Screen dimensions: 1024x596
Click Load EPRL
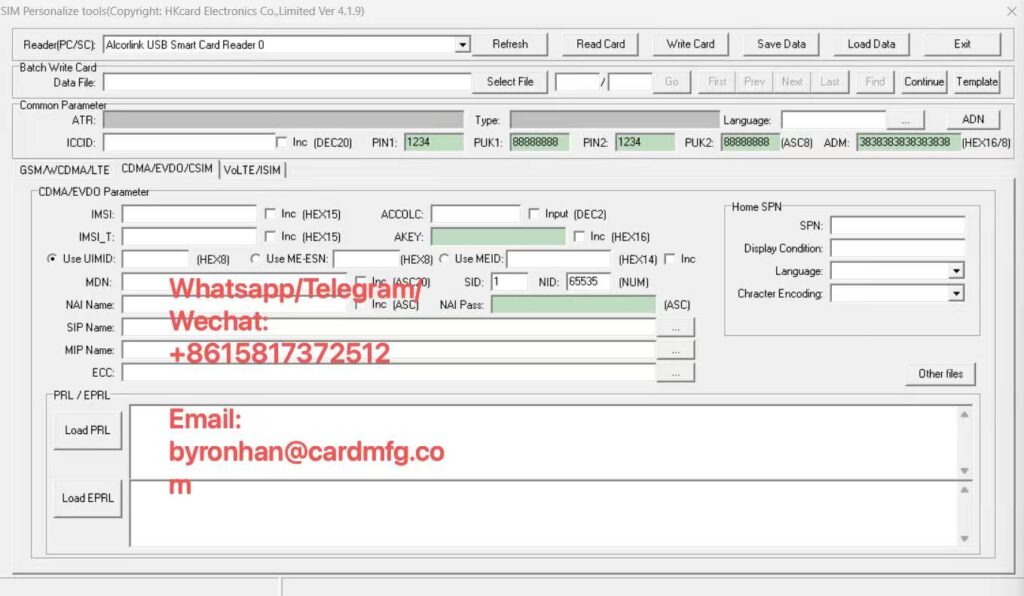(x=88, y=498)
